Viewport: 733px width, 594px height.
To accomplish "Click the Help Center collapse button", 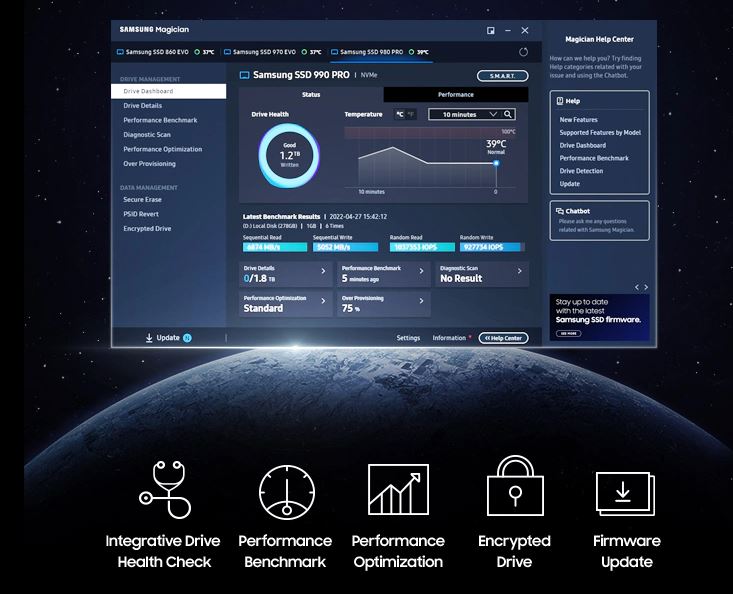I will coord(503,338).
